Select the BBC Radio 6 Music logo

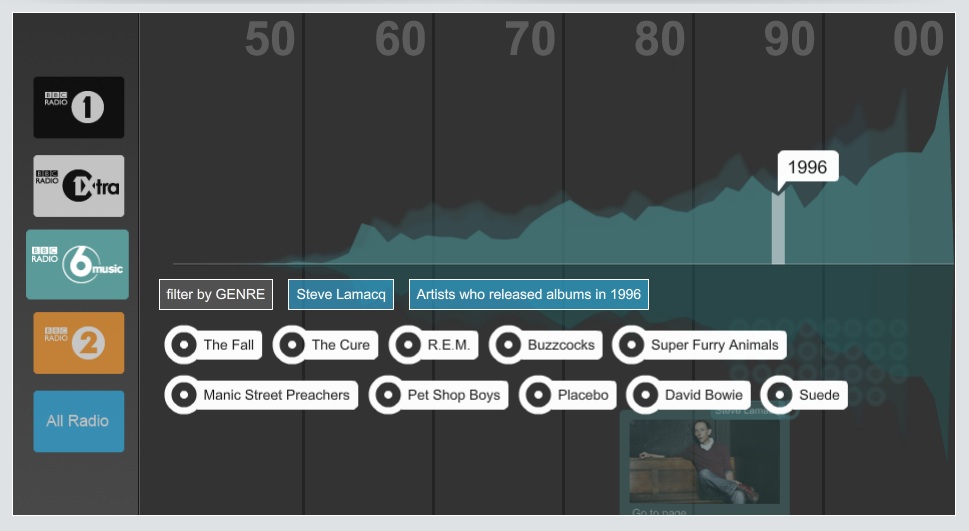pyautogui.click(x=78, y=264)
